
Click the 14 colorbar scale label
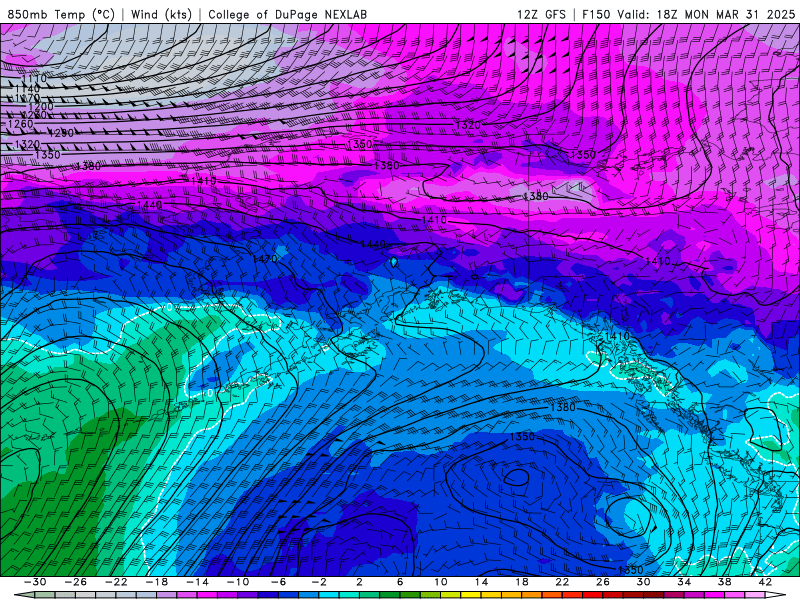pyautogui.click(x=481, y=582)
